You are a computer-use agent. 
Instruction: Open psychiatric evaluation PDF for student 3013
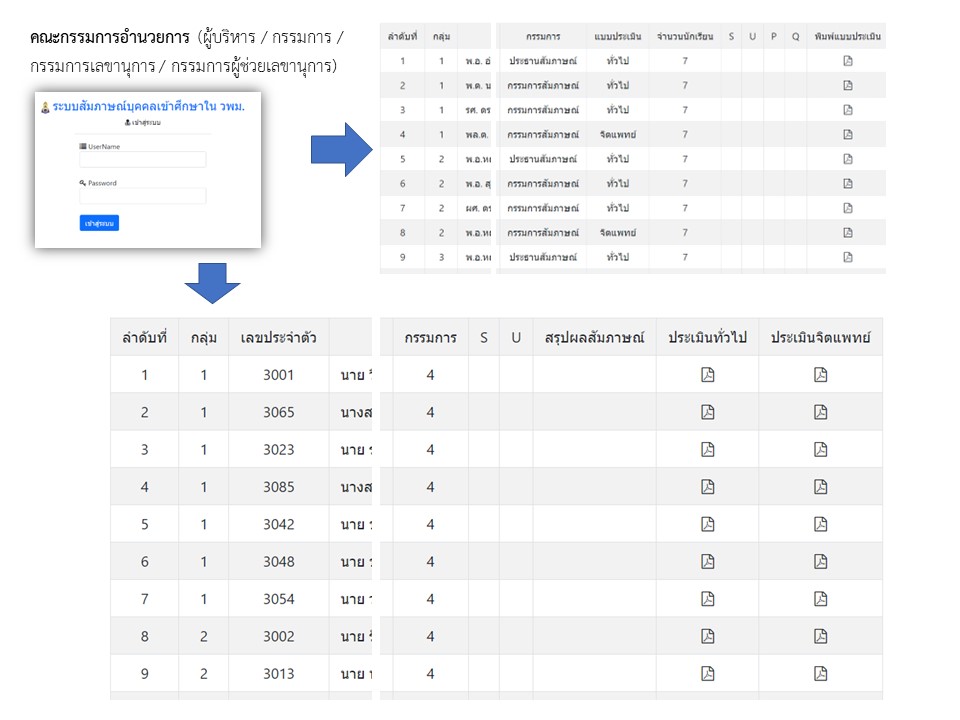pyautogui.click(x=820, y=673)
